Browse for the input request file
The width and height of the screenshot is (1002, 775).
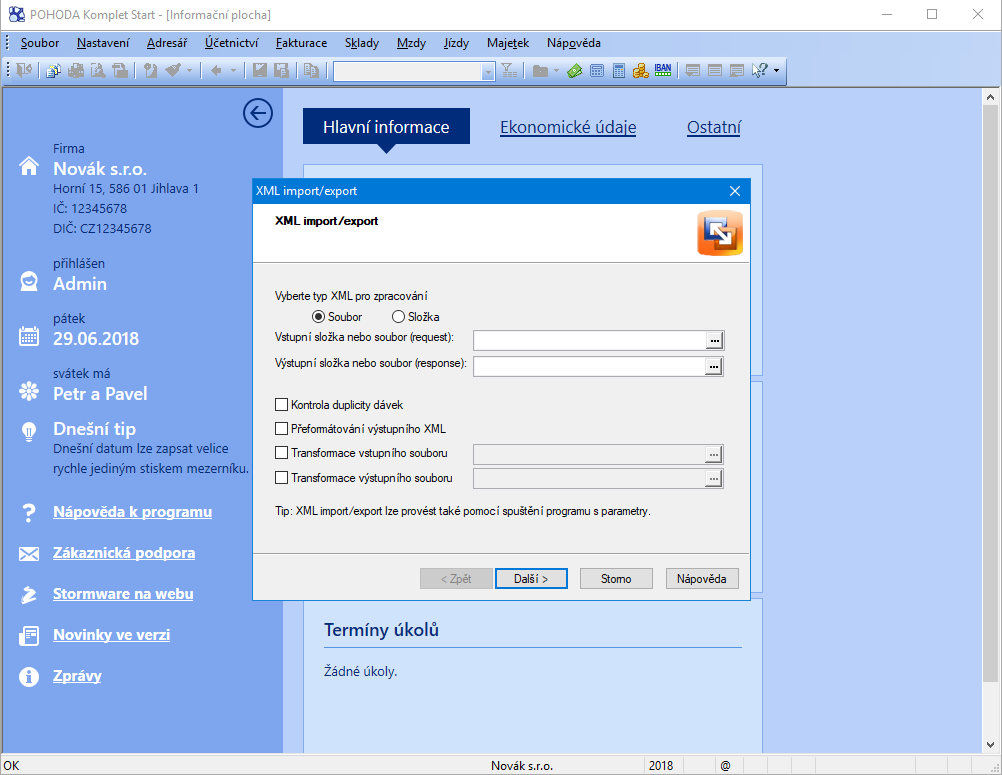[714, 341]
